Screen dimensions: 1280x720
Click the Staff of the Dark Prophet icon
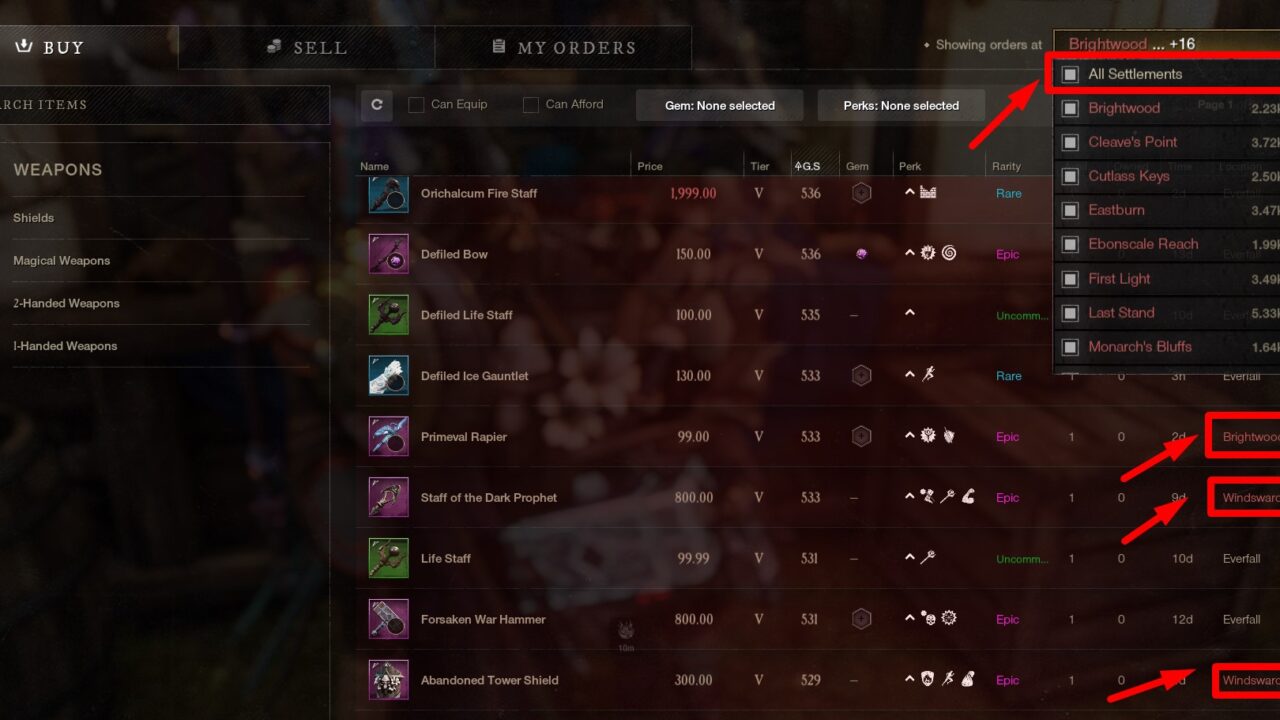388,497
